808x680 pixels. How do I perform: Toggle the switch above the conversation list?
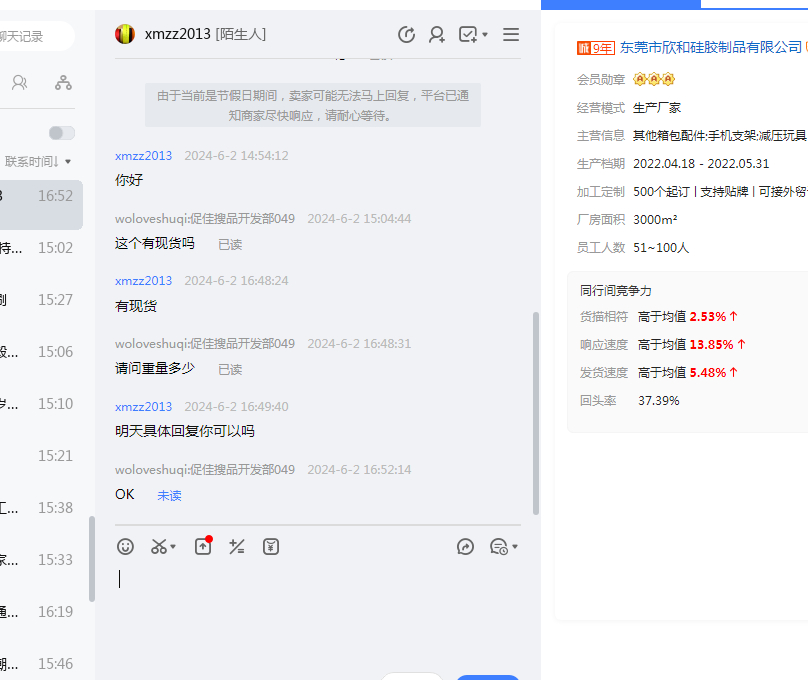62,133
